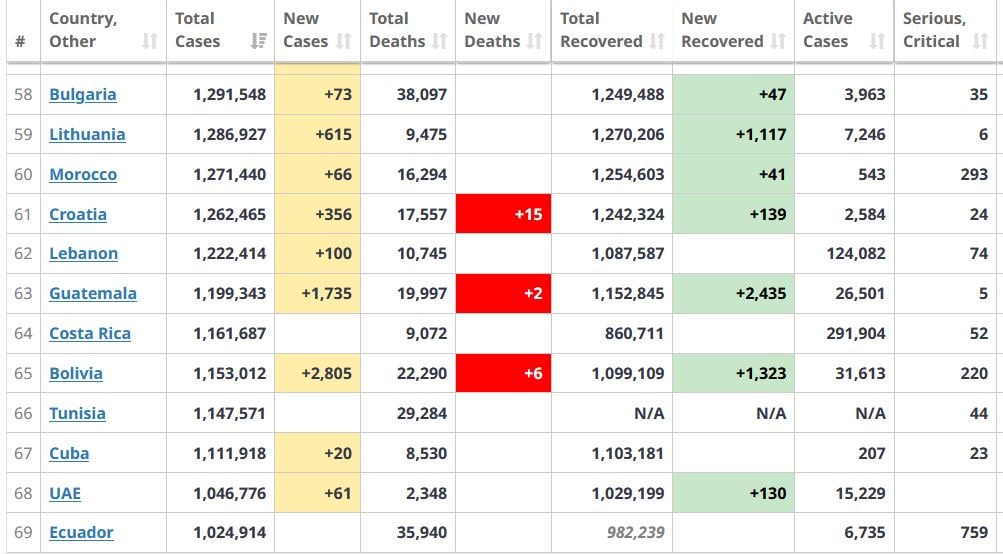The height and width of the screenshot is (554, 1003).
Task: Select Lebanon active cases 124,082
Action: point(857,254)
